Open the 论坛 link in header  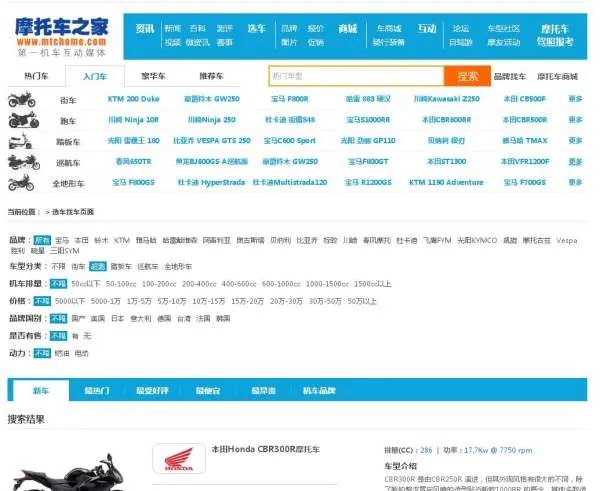click(x=460, y=28)
